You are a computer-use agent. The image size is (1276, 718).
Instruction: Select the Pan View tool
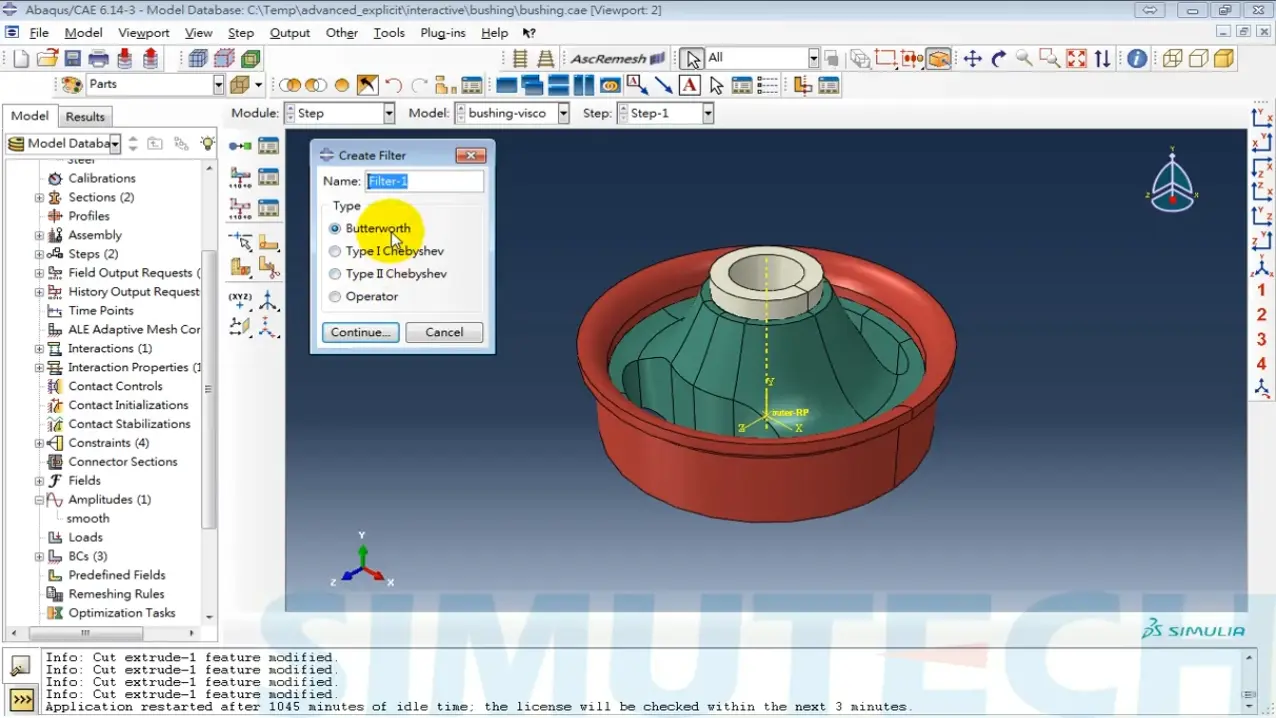click(972, 59)
